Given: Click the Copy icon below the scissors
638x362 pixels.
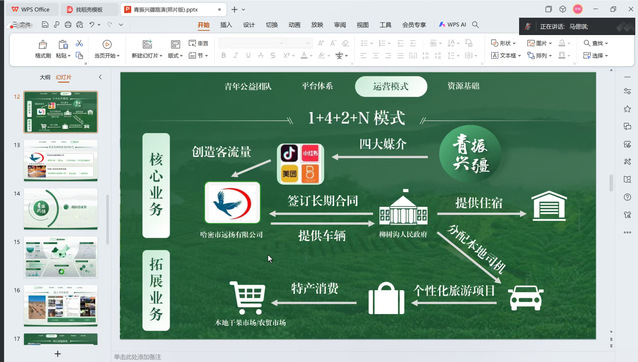Looking at the screenshot, I should click(x=79, y=55).
